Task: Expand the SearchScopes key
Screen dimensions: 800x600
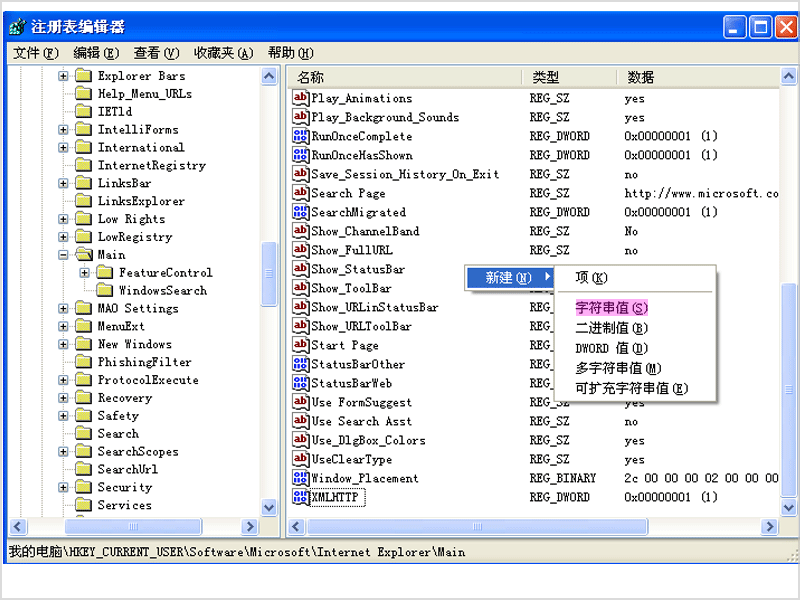Action: tap(63, 452)
